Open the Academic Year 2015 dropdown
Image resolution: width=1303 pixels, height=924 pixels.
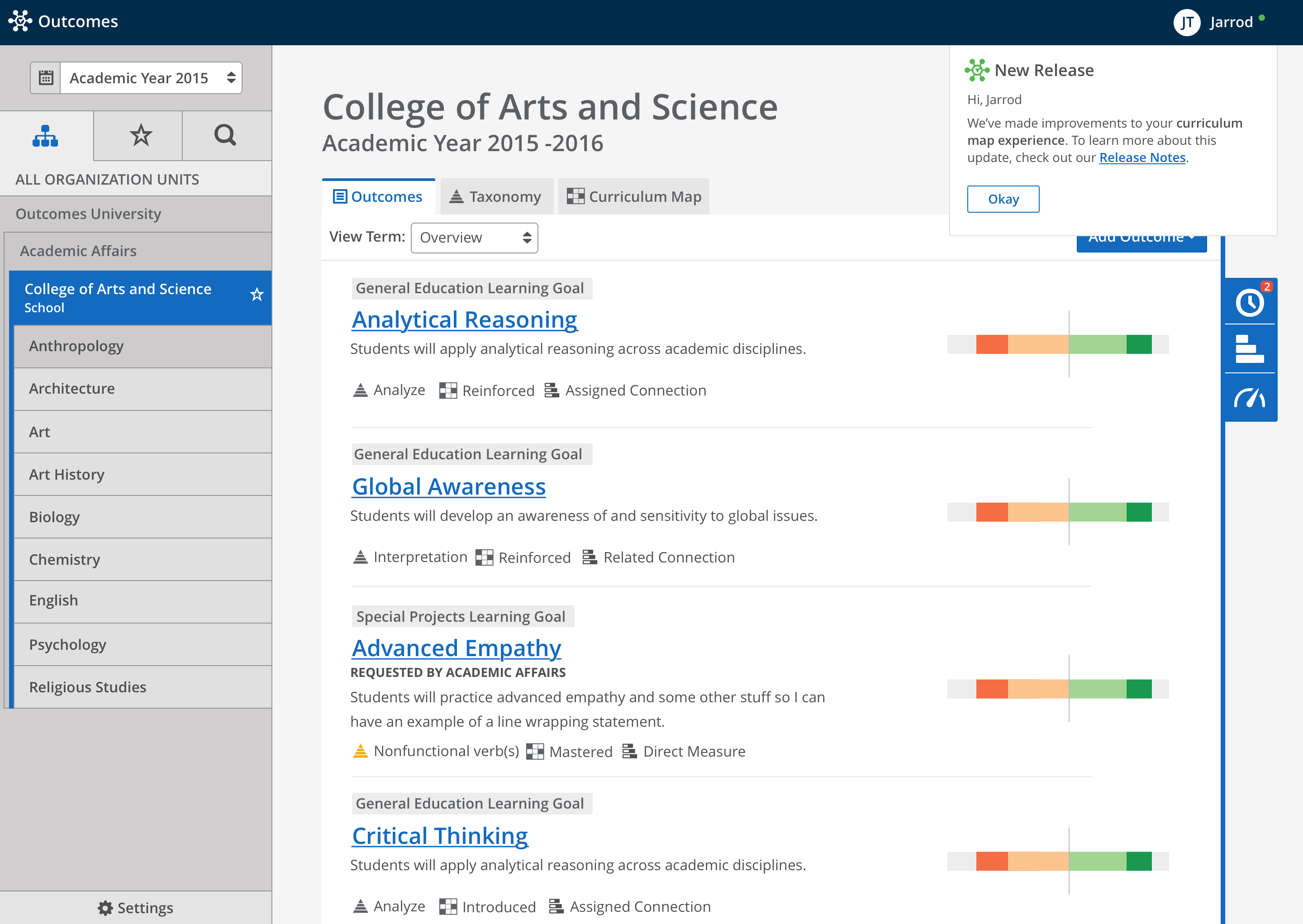151,78
